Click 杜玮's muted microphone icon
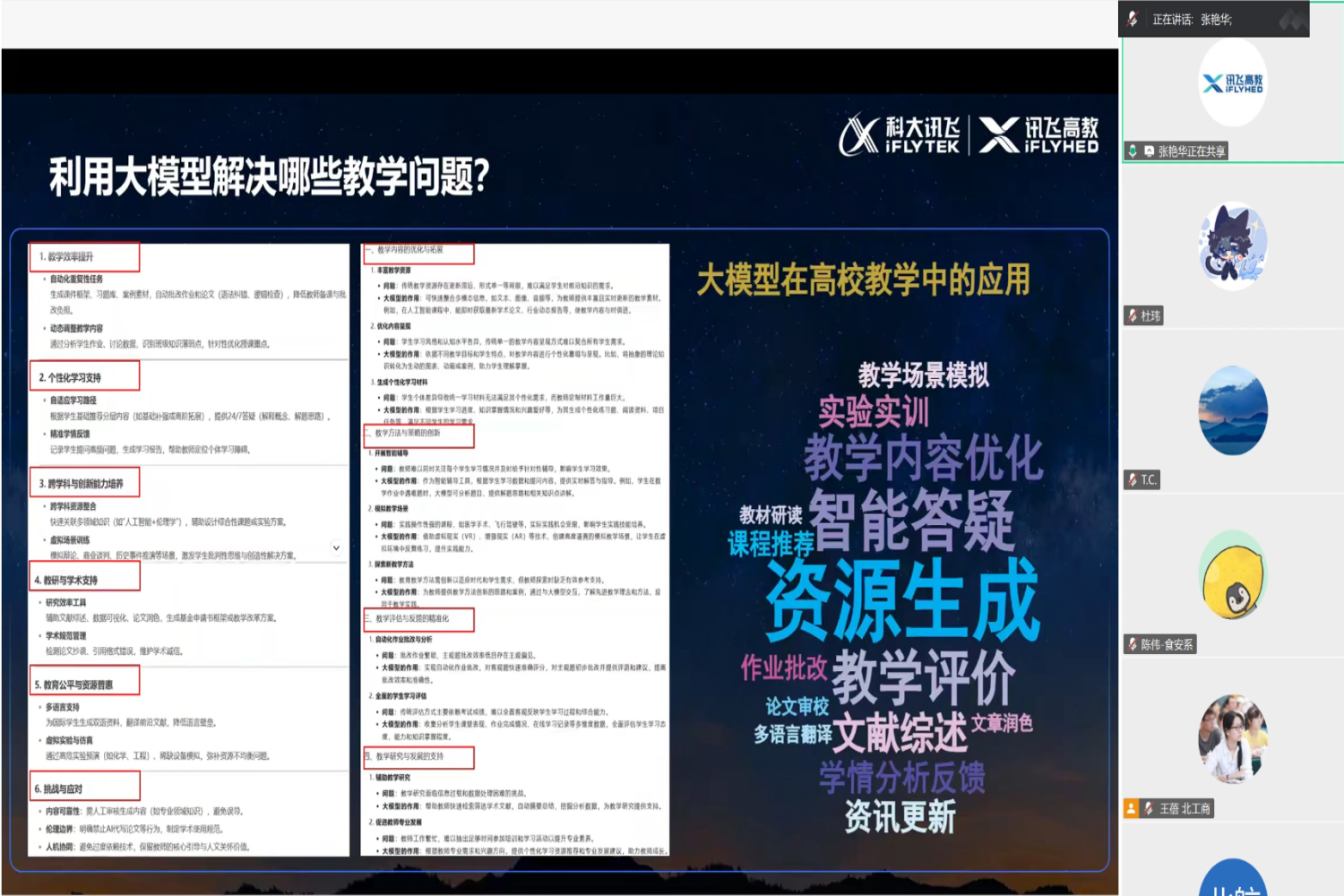 pos(1133,315)
